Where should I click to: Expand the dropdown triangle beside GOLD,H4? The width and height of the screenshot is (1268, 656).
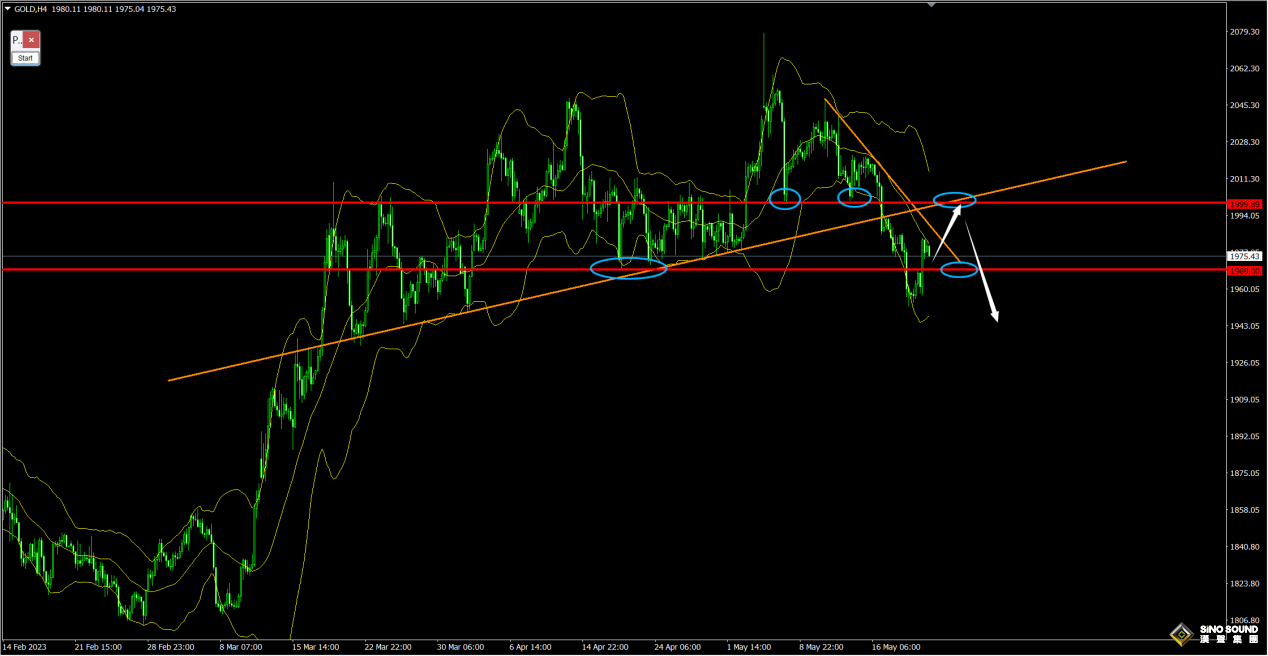[x=7, y=9]
